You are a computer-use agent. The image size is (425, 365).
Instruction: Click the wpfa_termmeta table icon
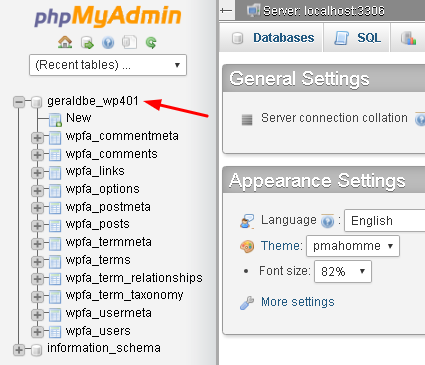[x=55, y=244]
